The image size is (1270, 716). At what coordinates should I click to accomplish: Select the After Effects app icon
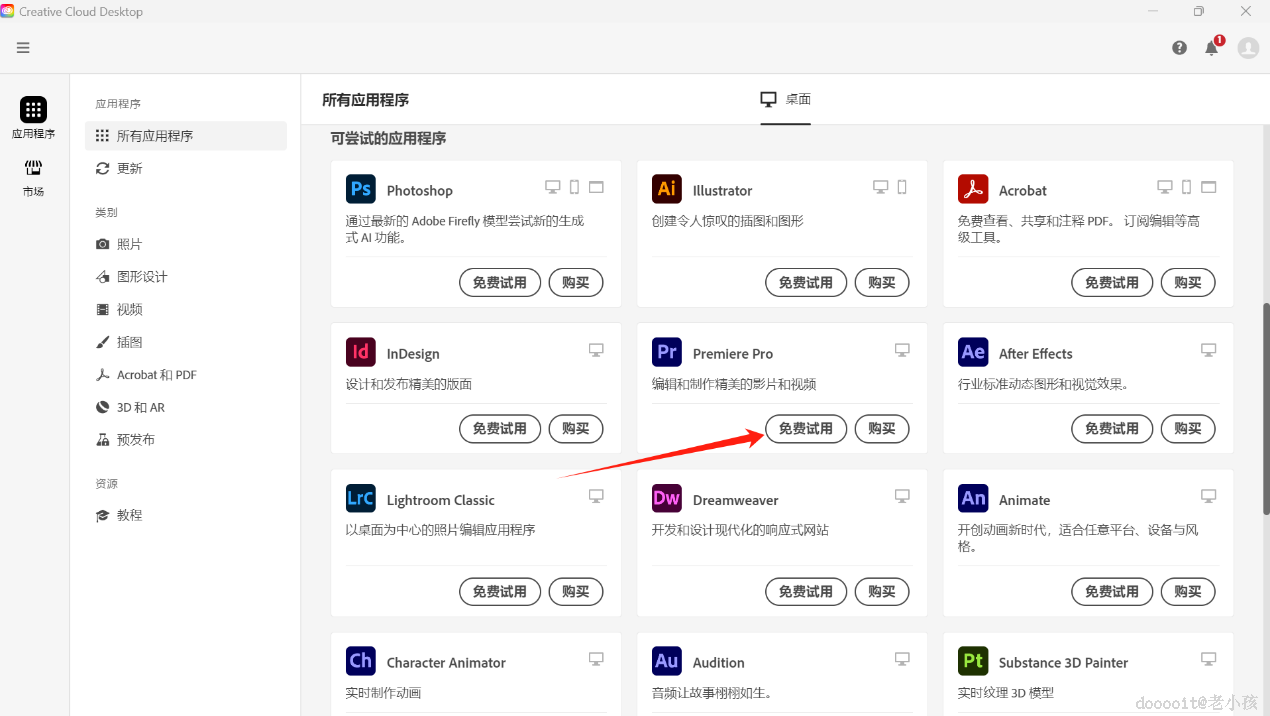pyautogui.click(x=972, y=352)
